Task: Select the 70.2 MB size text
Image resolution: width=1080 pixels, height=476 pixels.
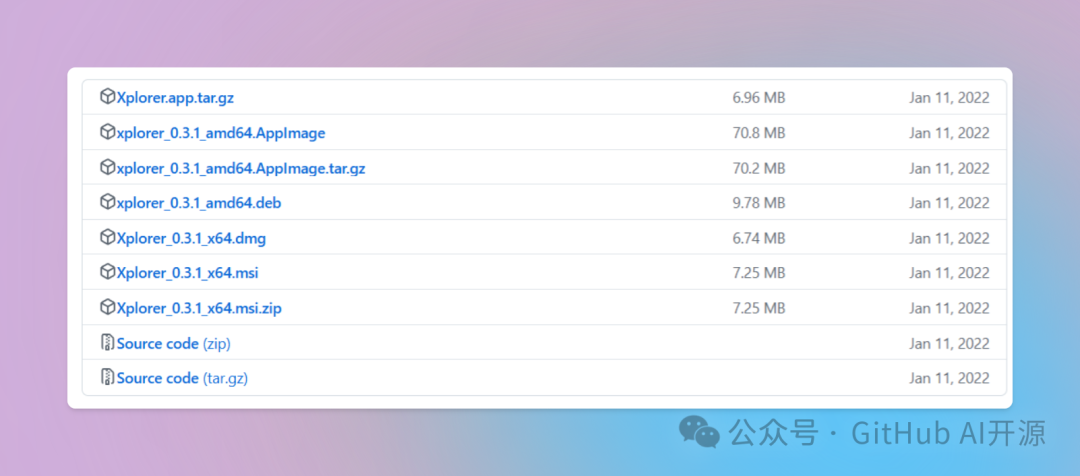Action: coord(759,168)
